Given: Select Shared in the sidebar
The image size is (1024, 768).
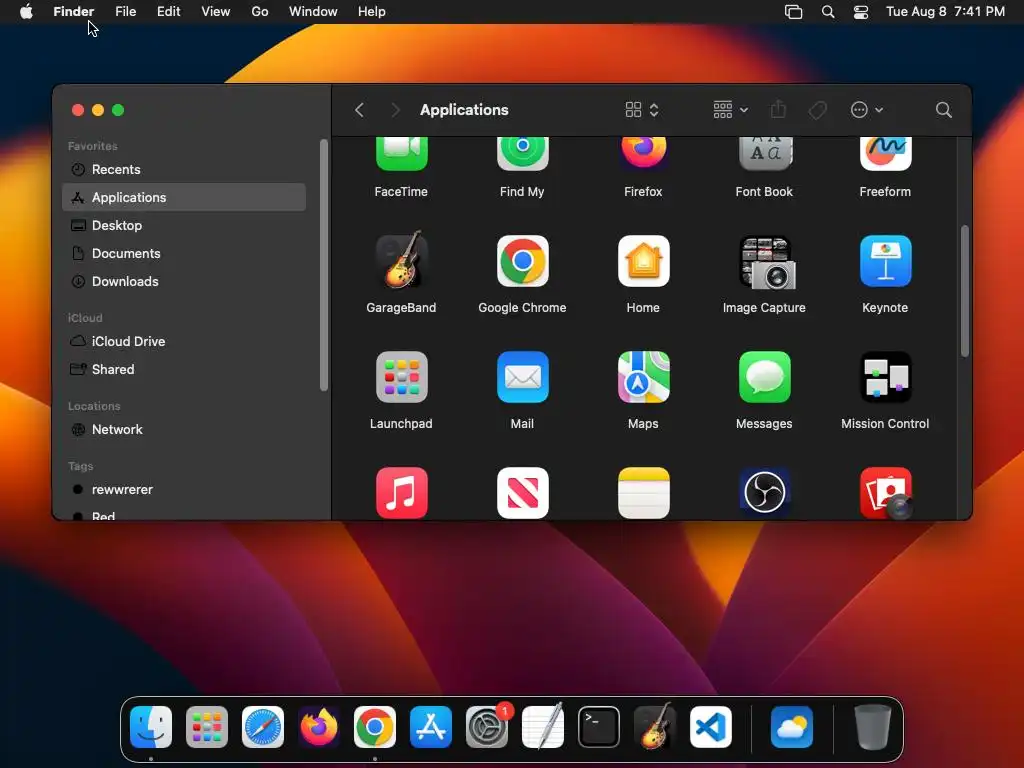Looking at the screenshot, I should click(184, 370).
